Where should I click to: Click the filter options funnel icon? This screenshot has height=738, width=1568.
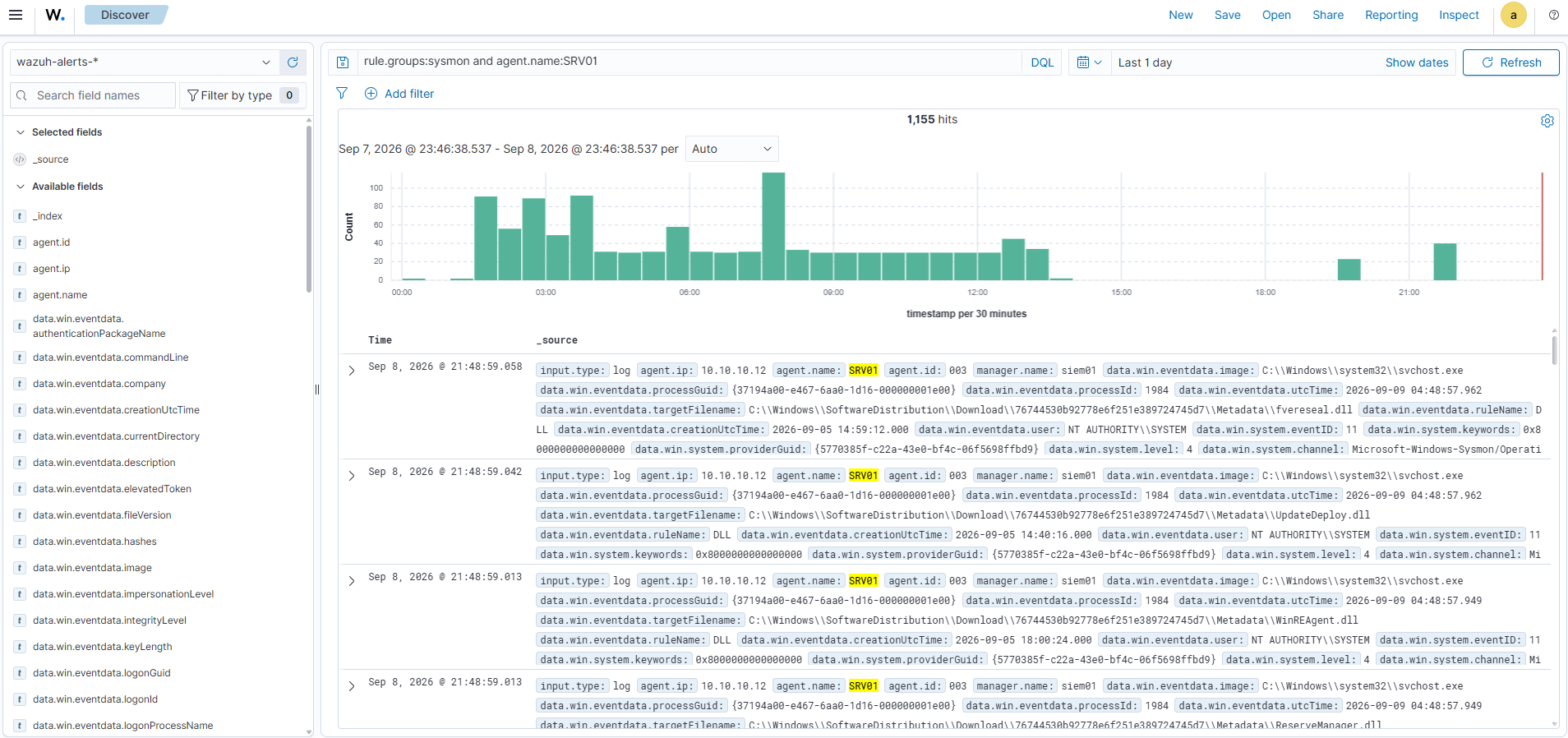pyautogui.click(x=342, y=94)
